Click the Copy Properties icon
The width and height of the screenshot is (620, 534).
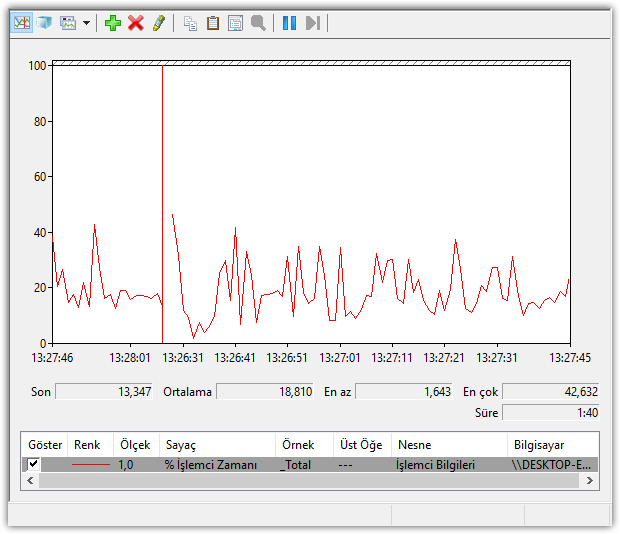click(190, 23)
